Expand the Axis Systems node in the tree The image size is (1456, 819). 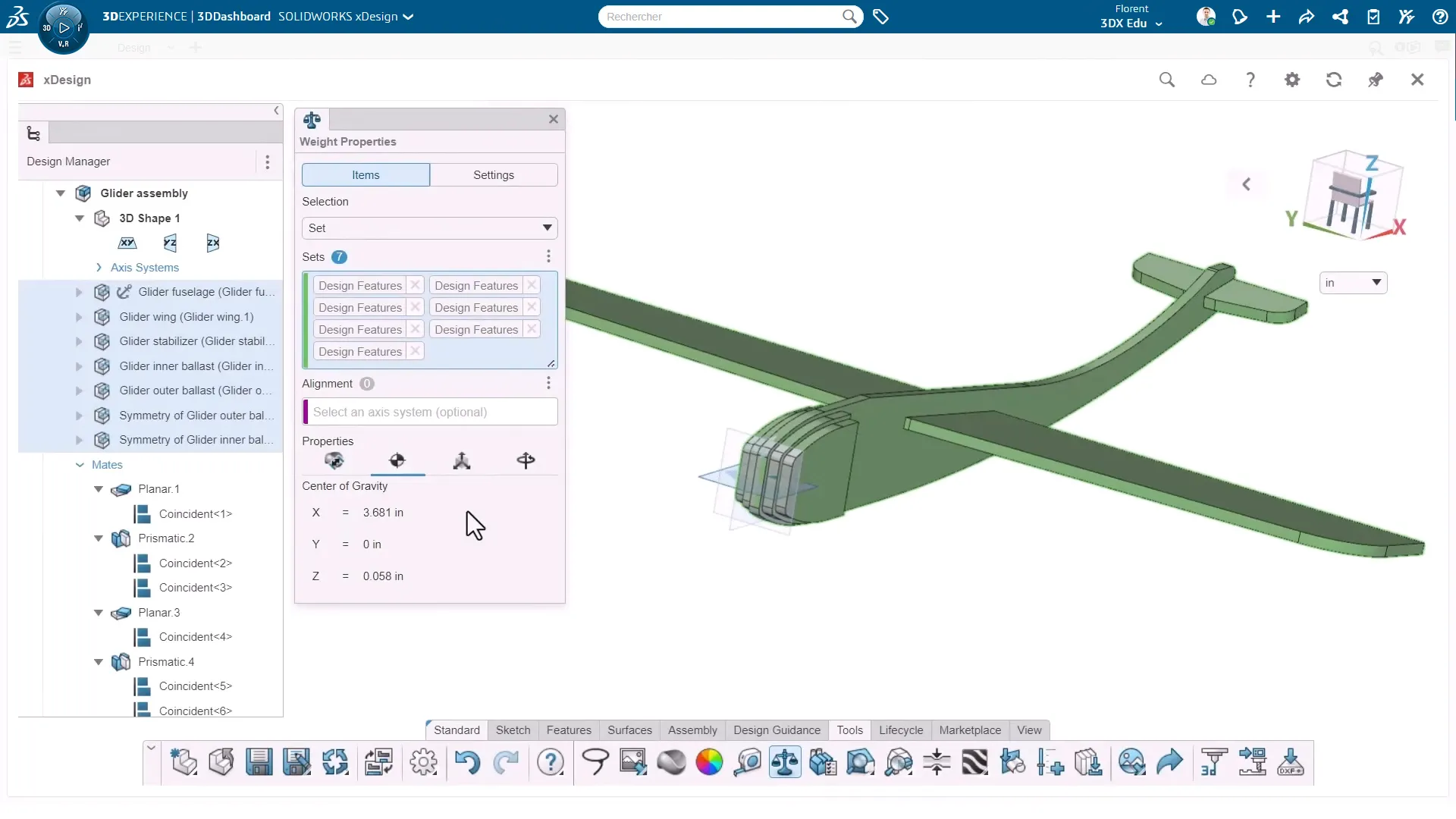pos(98,267)
